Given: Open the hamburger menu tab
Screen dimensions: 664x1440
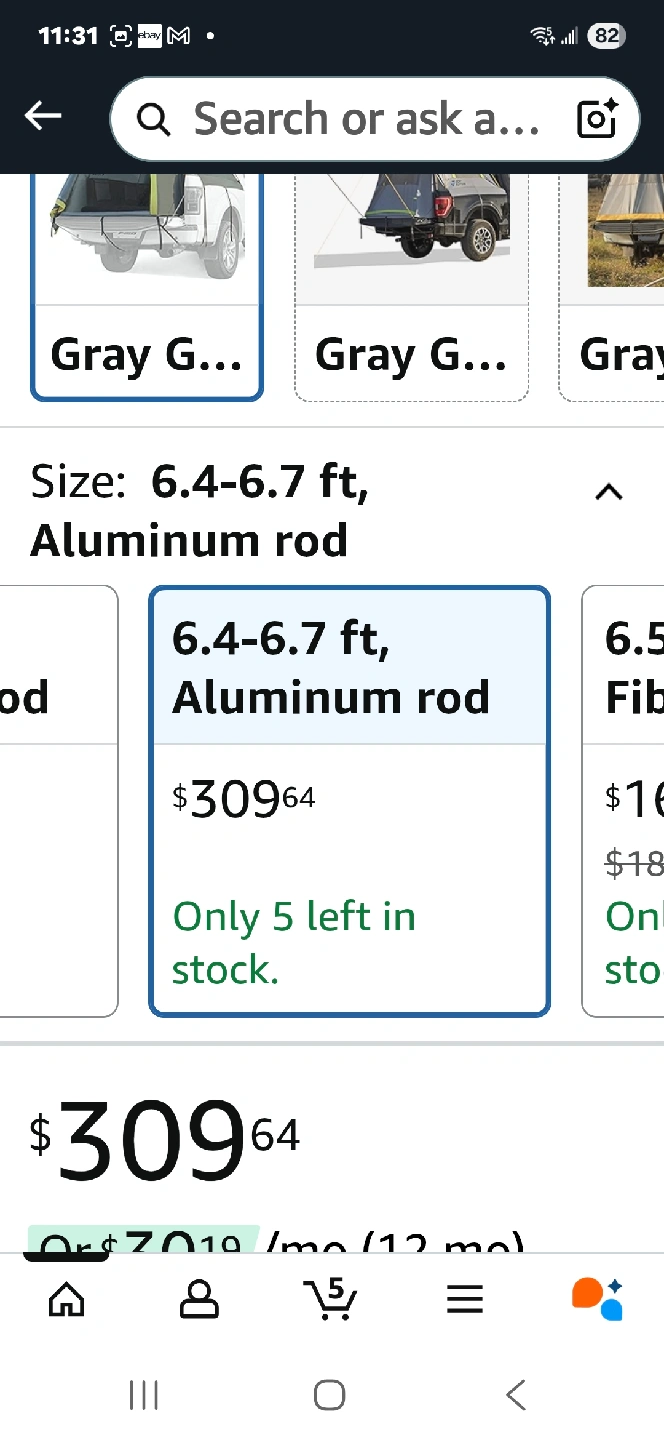Looking at the screenshot, I should pos(464,1299).
